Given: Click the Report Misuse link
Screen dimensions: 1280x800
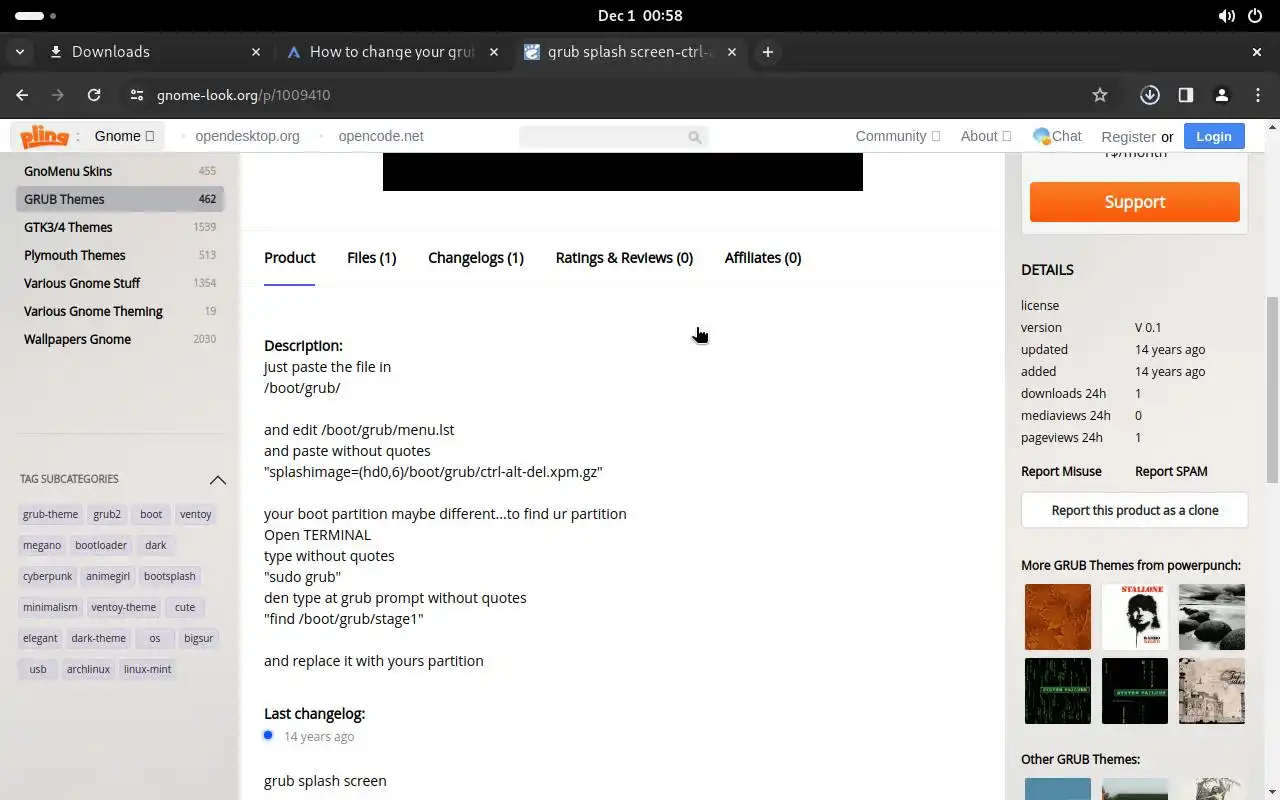Looking at the screenshot, I should (x=1061, y=471).
